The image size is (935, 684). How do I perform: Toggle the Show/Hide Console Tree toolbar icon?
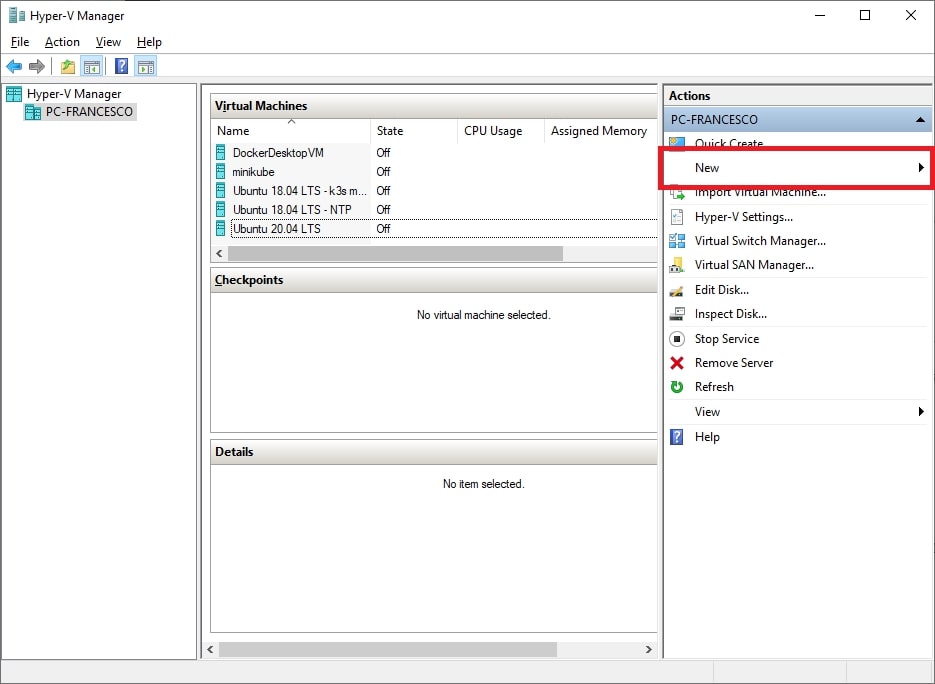tap(92, 66)
